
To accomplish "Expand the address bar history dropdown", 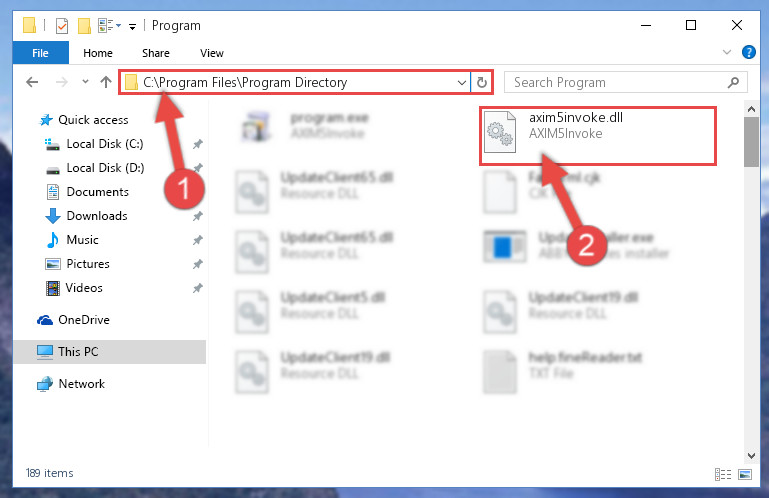I will [461, 82].
